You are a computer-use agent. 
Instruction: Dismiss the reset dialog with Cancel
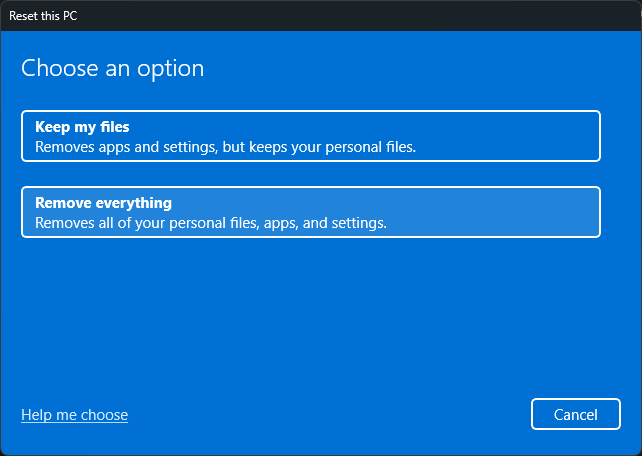coord(576,414)
